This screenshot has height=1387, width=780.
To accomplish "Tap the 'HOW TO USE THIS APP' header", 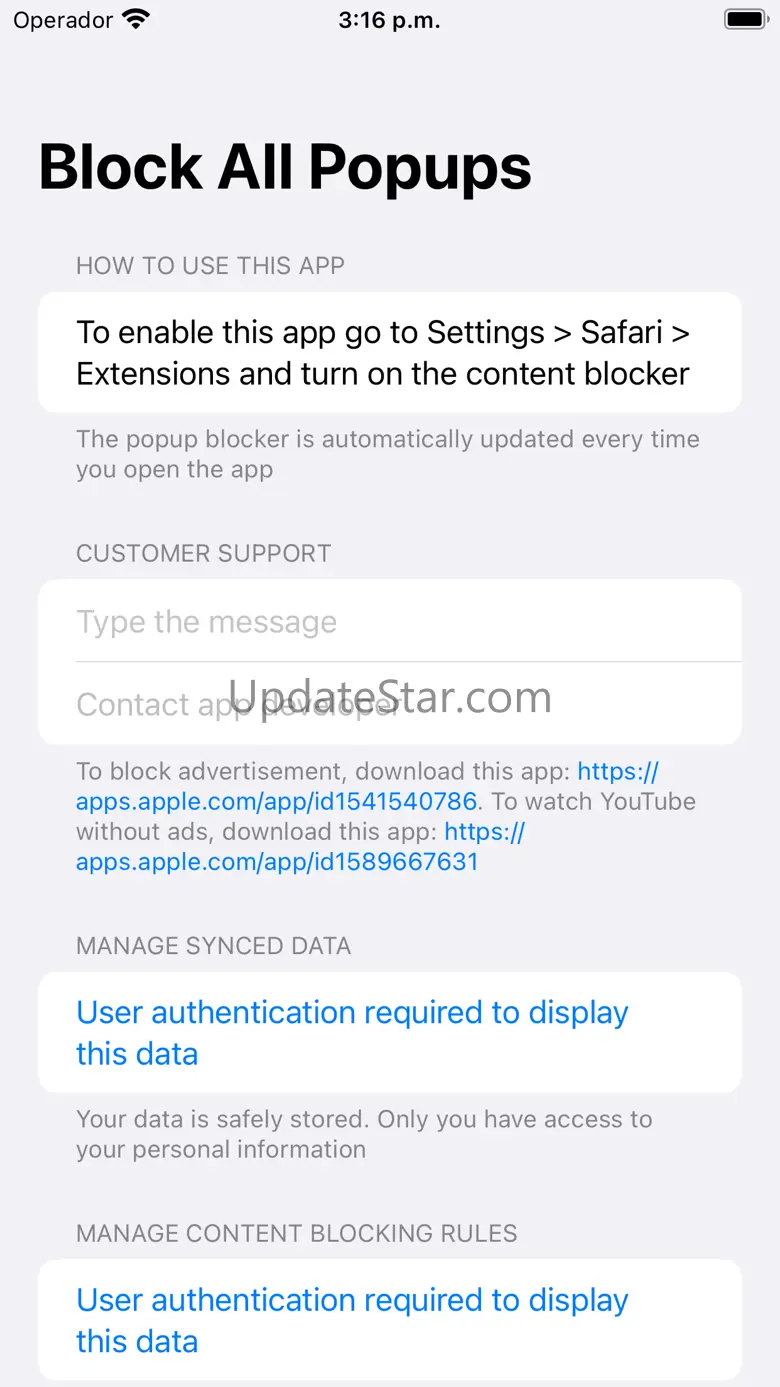I will pyautogui.click(x=210, y=265).
